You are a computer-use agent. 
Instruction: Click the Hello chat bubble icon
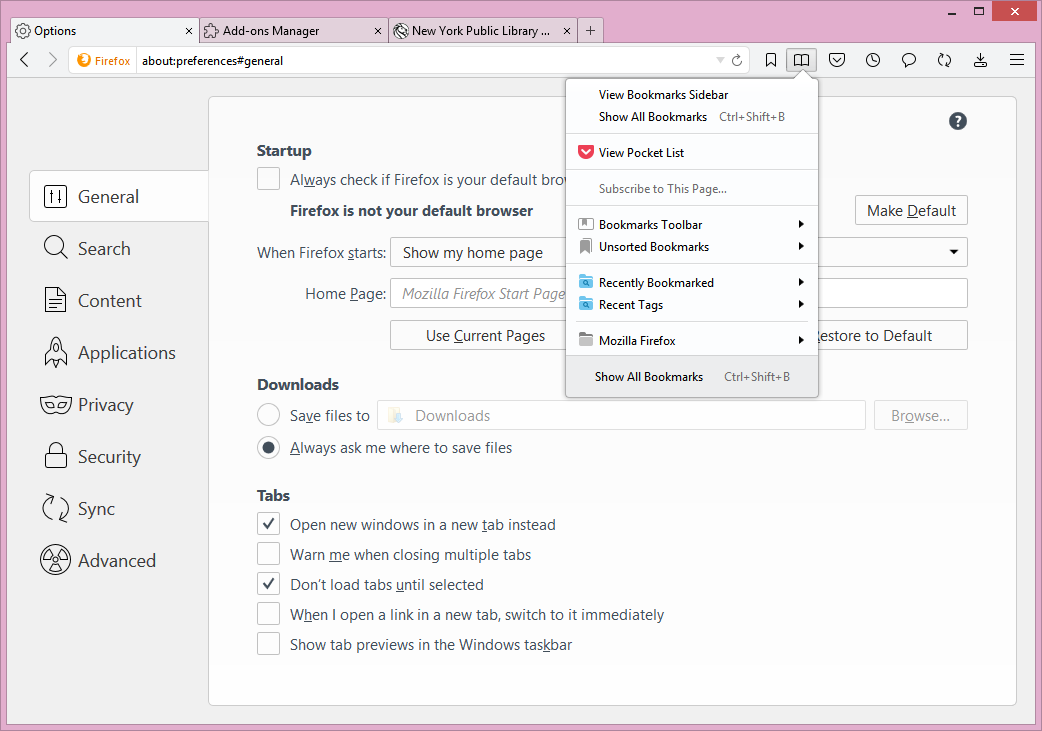(908, 60)
